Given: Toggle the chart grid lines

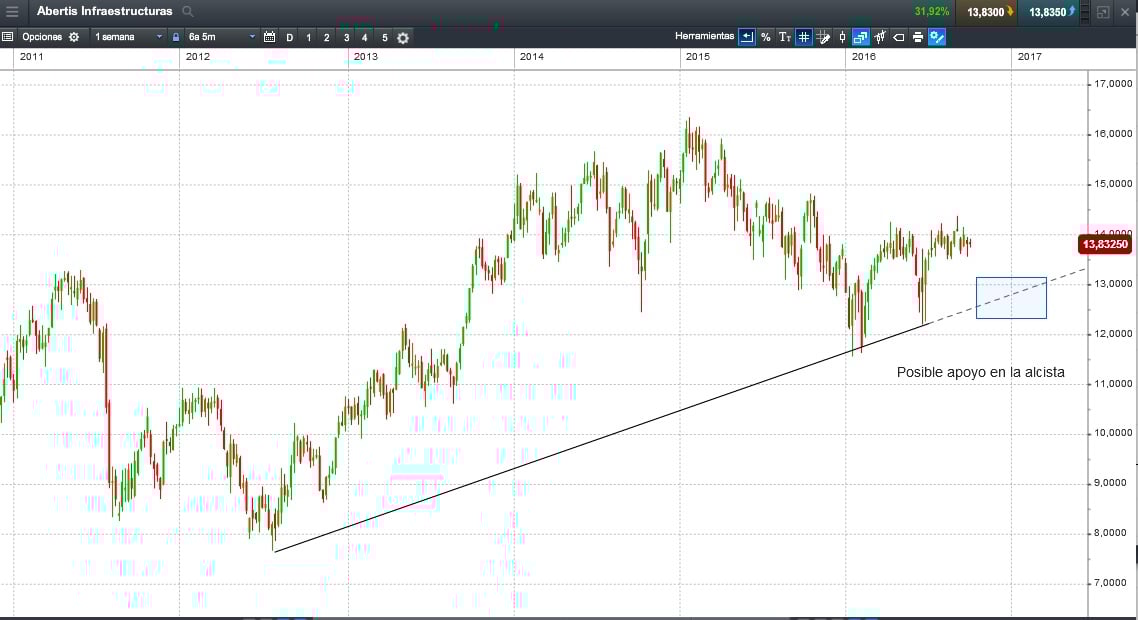Looking at the screenshot, I should click(803, 37).
